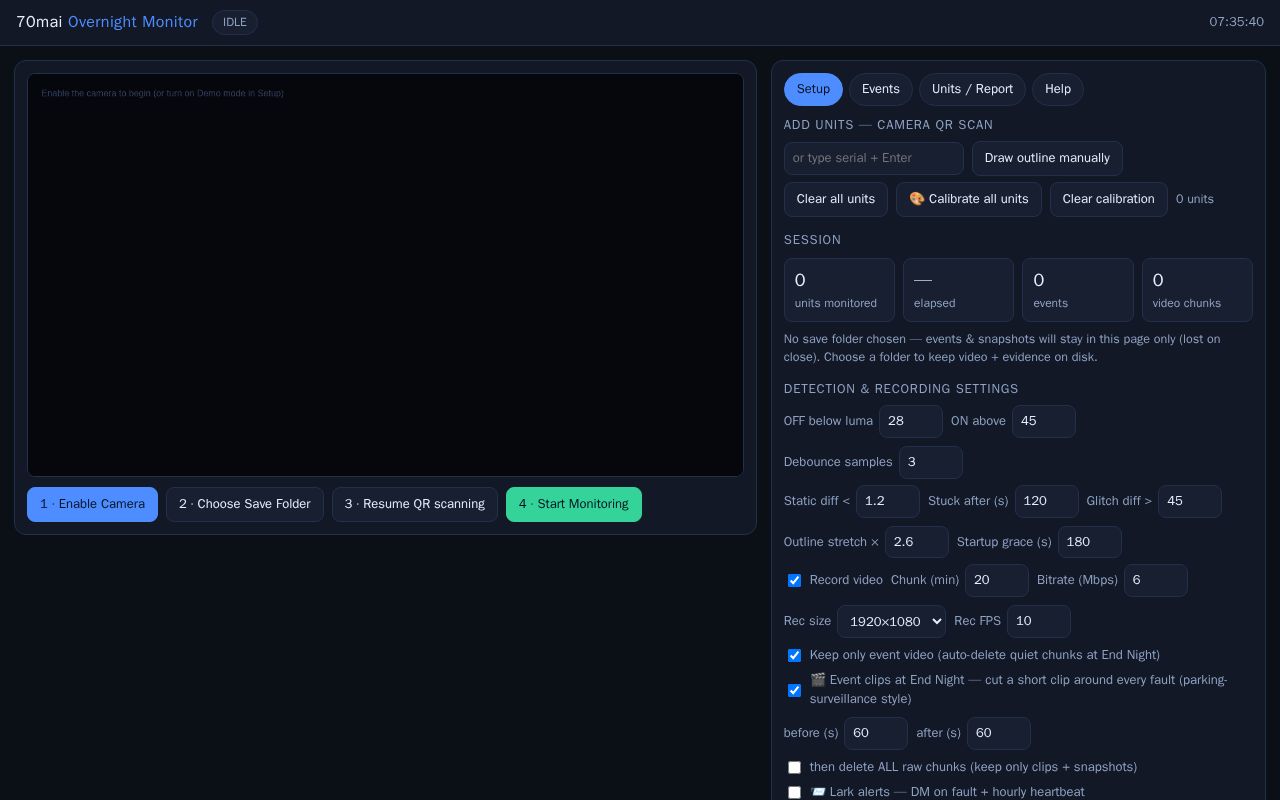Open the Help tab
The image size is (1280, 800).
[x=1058, y=89]
